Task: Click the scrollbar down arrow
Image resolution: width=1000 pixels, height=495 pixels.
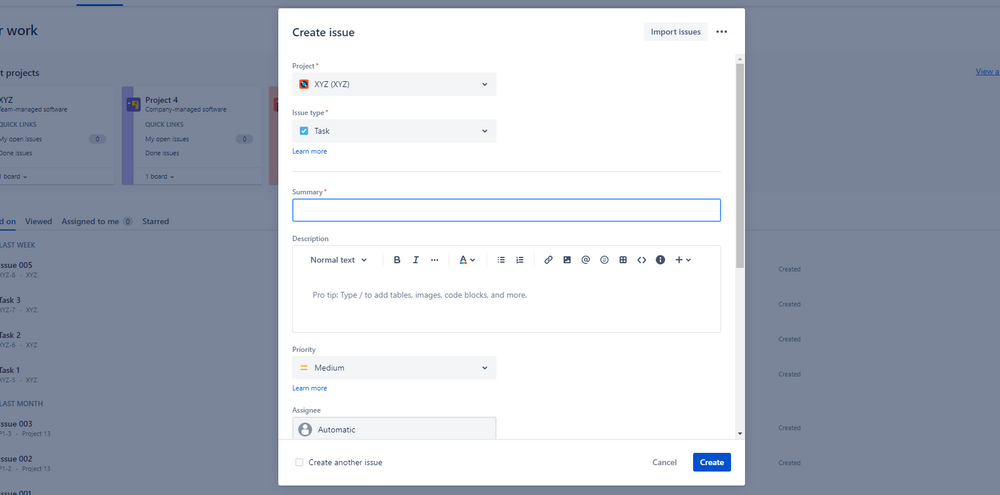Action: (x=740, y=433)
